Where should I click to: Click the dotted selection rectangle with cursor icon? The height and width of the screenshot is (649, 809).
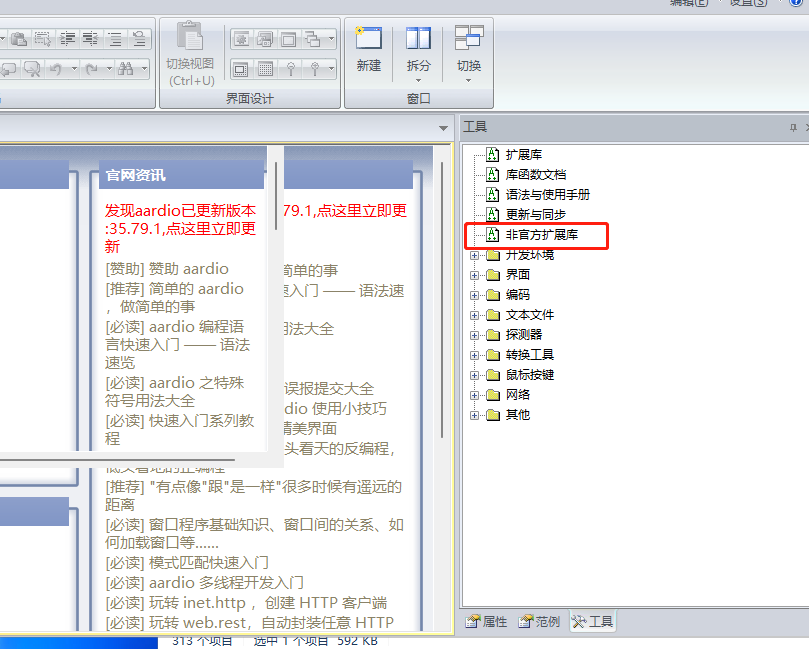tap(43, 39)
